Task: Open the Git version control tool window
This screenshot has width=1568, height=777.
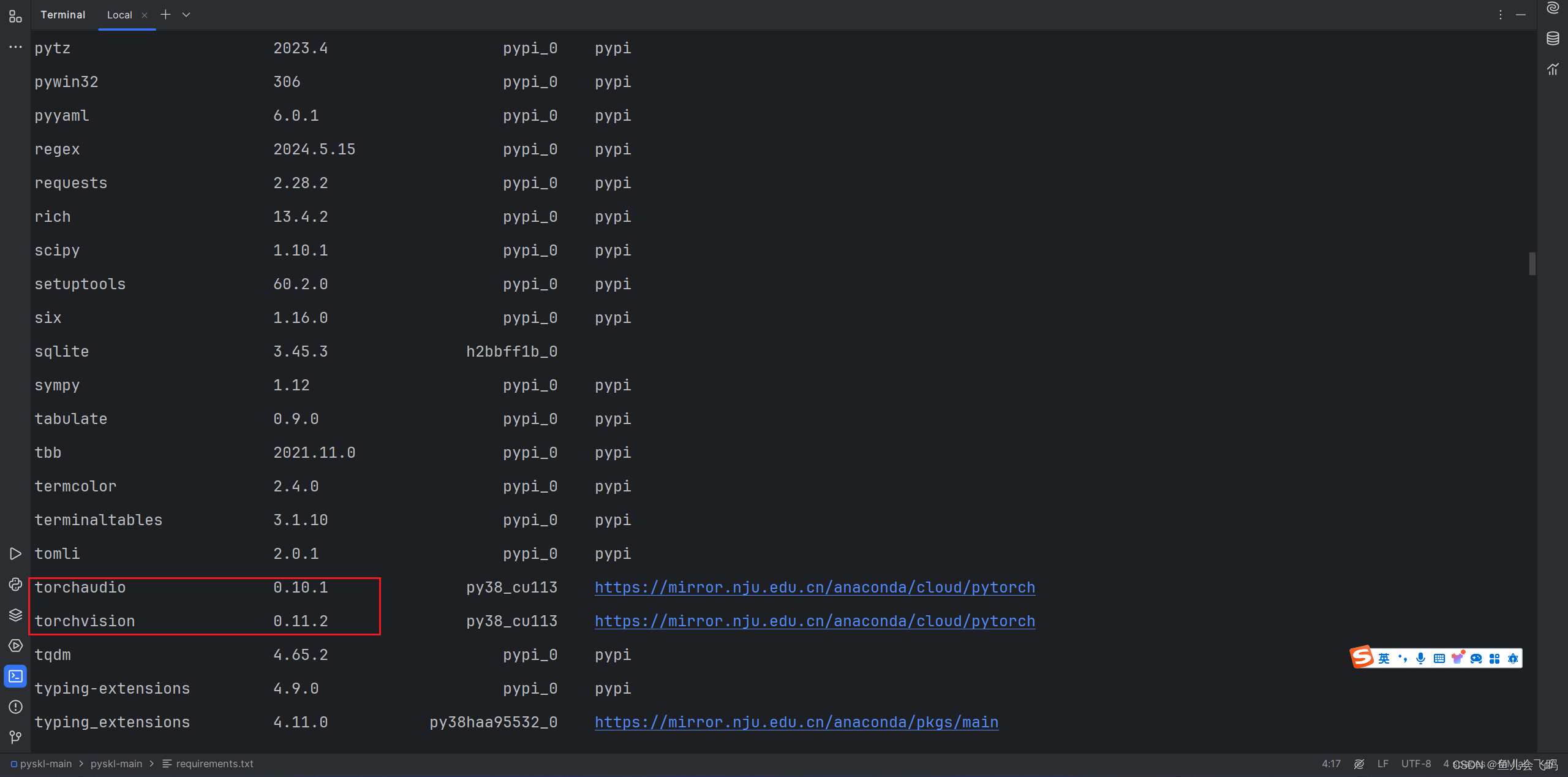Action: [15, 737]
